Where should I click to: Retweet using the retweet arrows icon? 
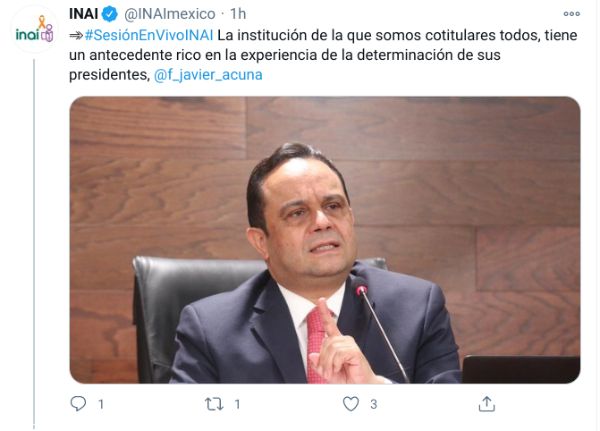214,404
